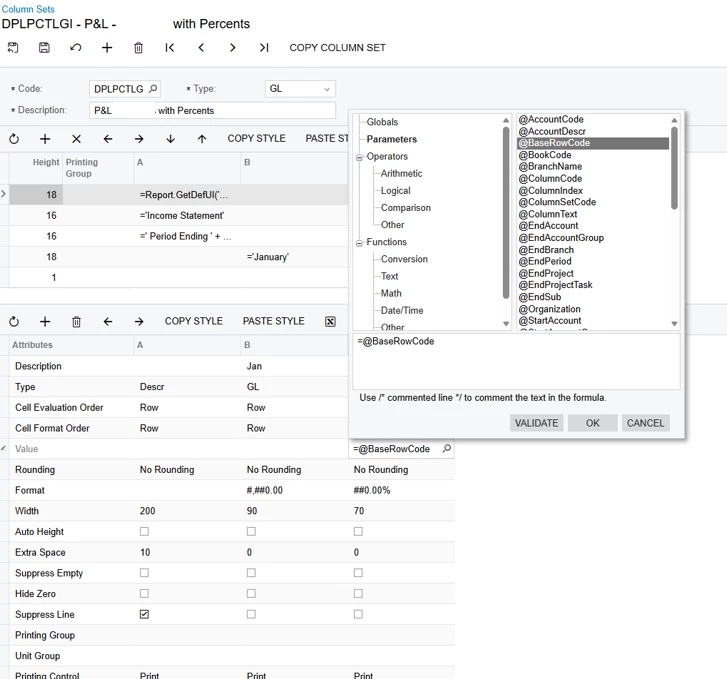Image resolution: width=727 pixels, height=679 pixels.
Task: Select Comparison operators category
Action: pyautogui.click(x=406, y=208)
